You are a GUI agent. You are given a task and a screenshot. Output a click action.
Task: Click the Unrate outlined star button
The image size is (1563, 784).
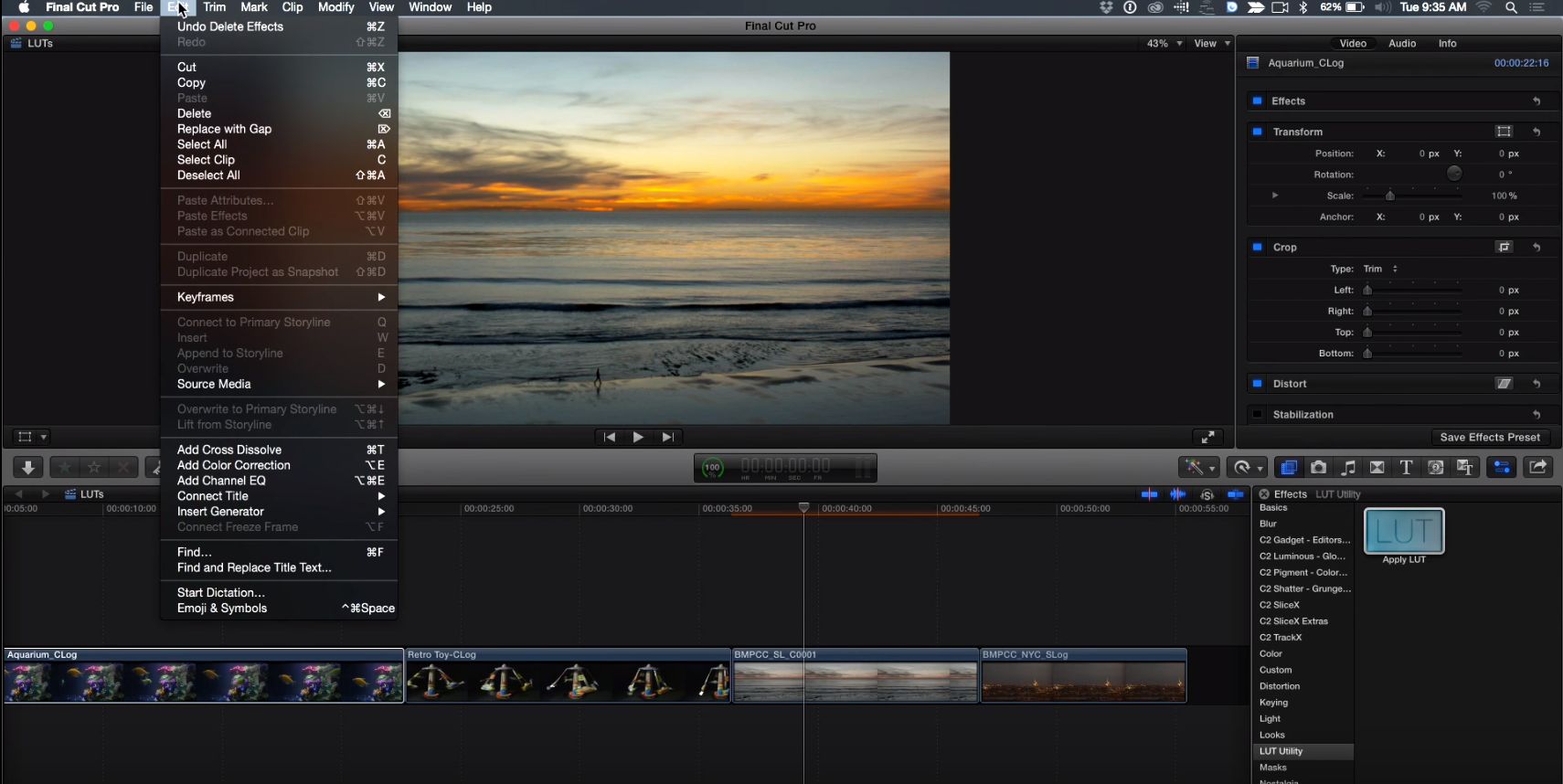click(x=94, y=467)
